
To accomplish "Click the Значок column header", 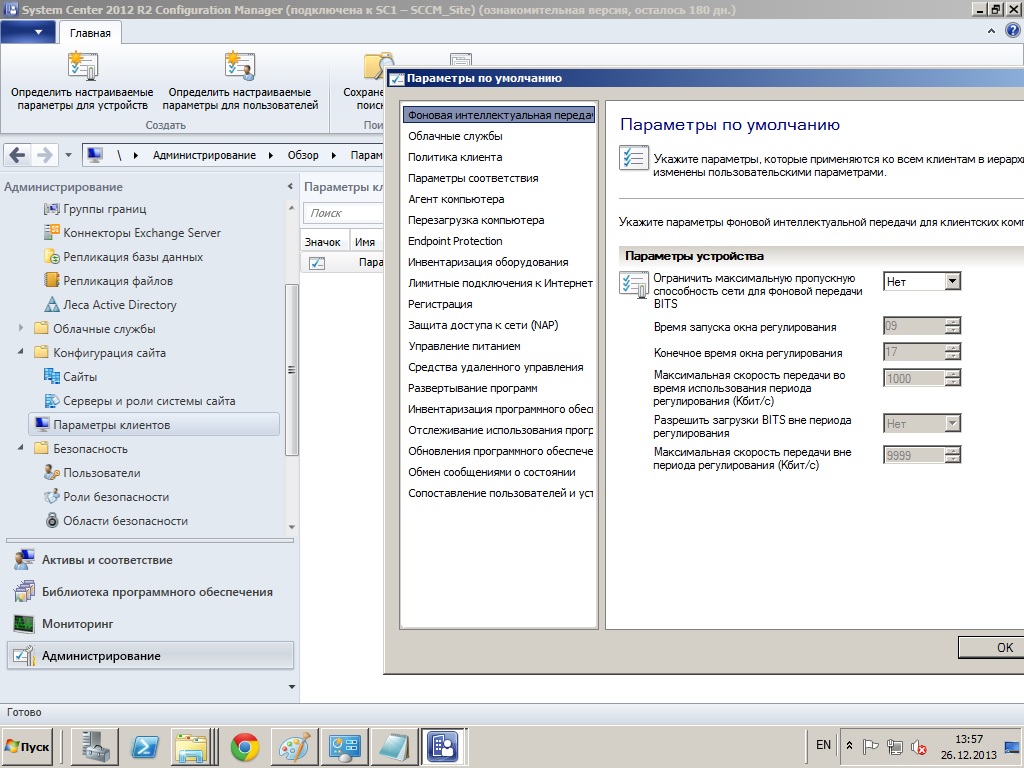I will (x=325, y=242).
